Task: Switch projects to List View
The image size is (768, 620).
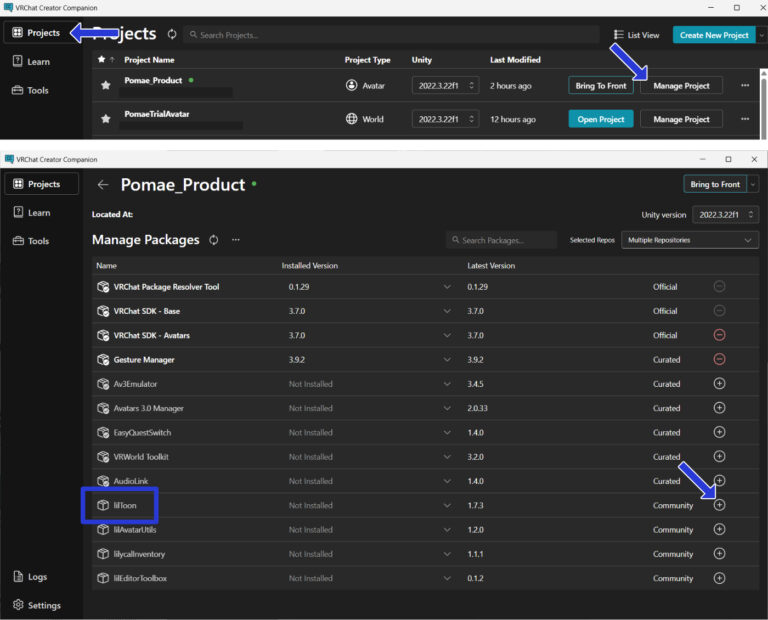Action: coord(637,35)
